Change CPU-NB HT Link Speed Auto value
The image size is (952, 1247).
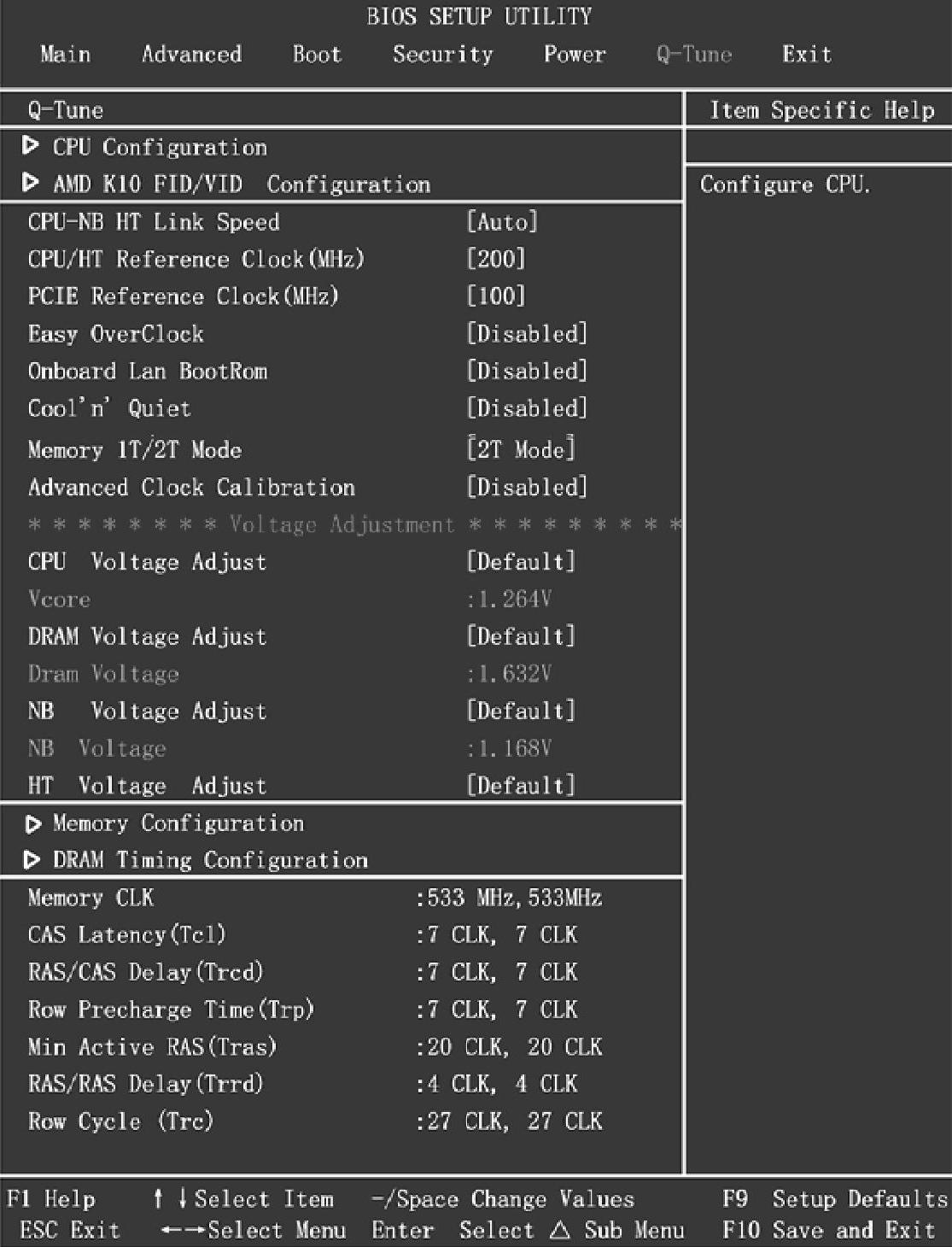coord(502,222)
